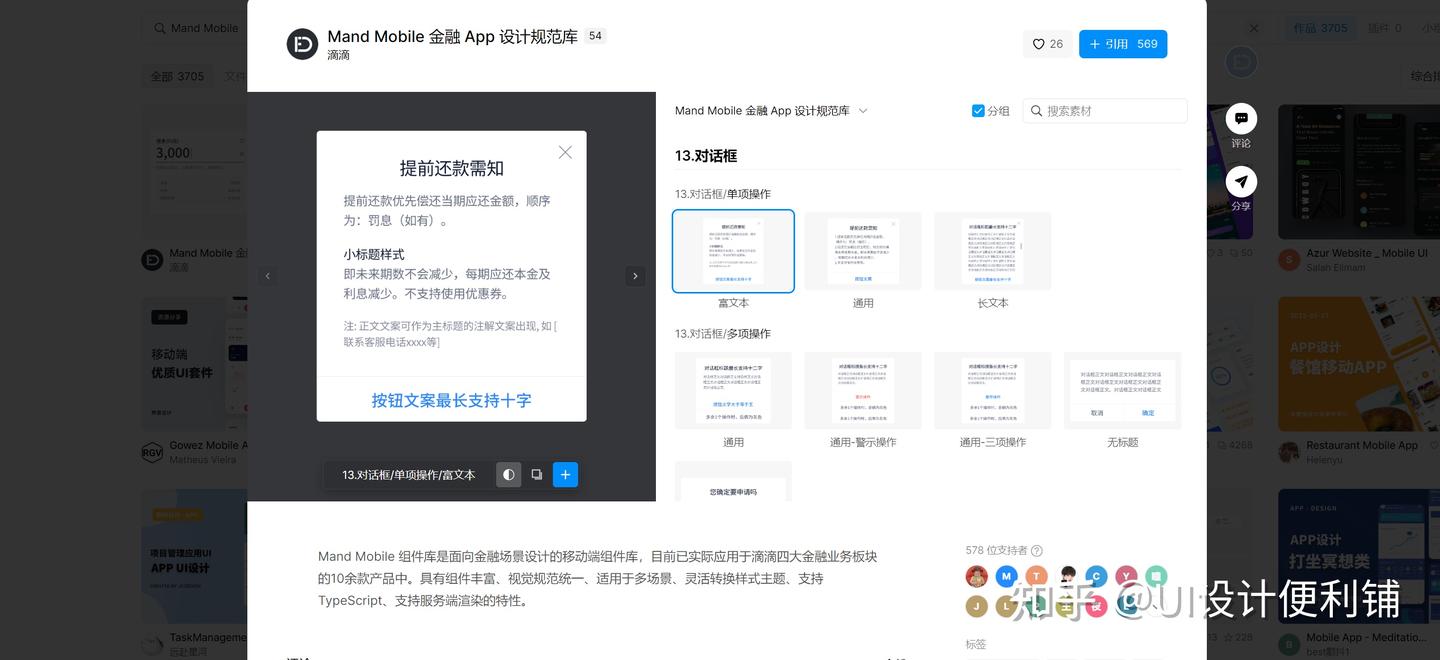
Task: Click the Didi author logo avatar
Action: (302, 44)
